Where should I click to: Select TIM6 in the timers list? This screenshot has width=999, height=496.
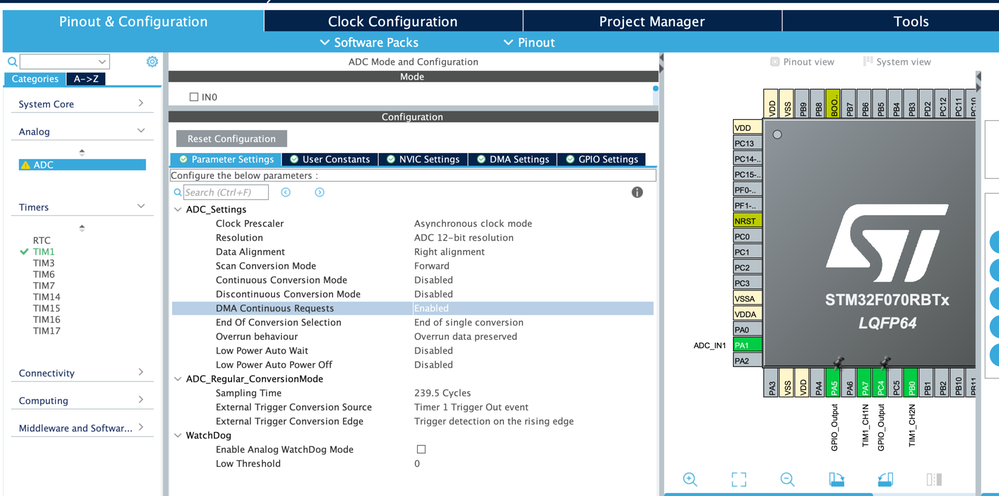tap(44, 274)
